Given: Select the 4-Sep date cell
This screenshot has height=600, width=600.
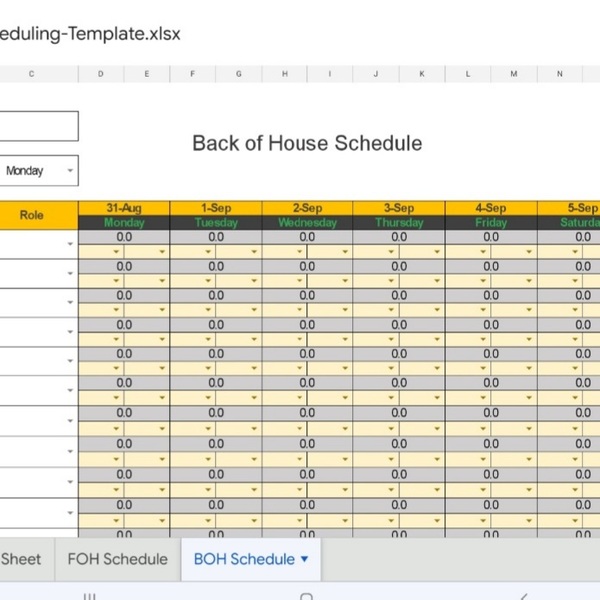Looking at the screenshot, I should click(491, 208).
